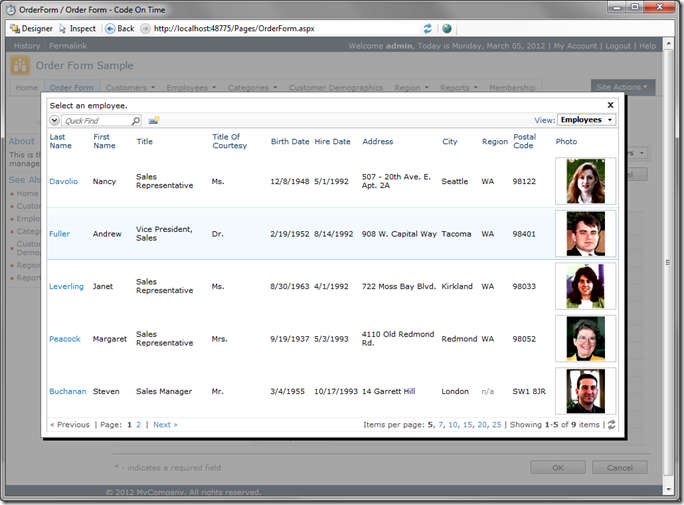Close the Select an employee dialog
Viewport: 684px width, 505px height.
pyautogui.click(x=610, y=104)
